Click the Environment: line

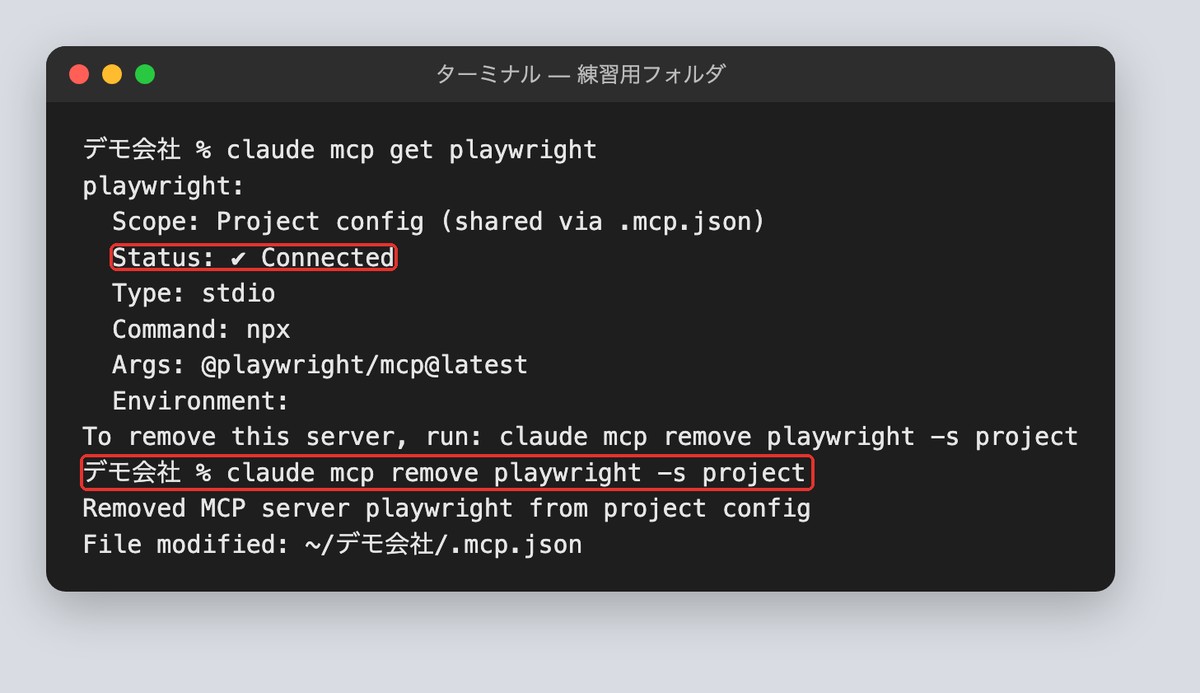pyautogui.click(x=200, y=401)
